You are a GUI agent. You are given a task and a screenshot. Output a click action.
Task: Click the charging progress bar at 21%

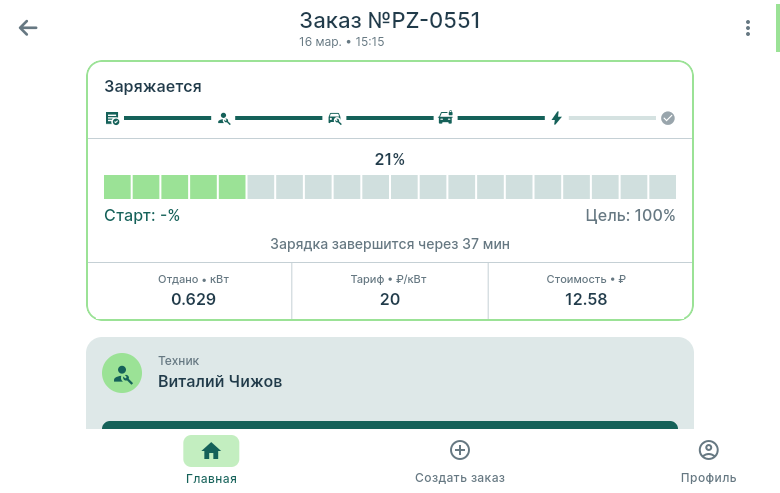click(390, 187)
